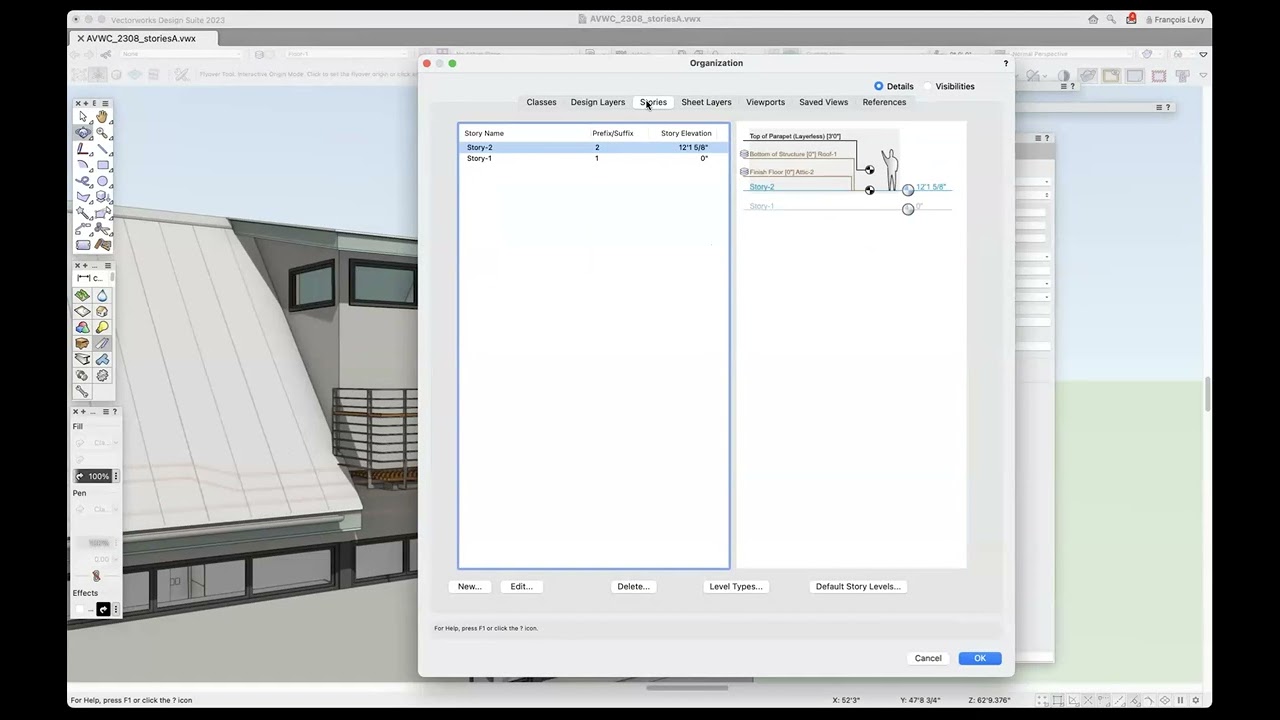Viewport: 1280px width, 720px height.
Task: Click the steel I-beam Detailing tool set
Action: click(x=83, y=359)
